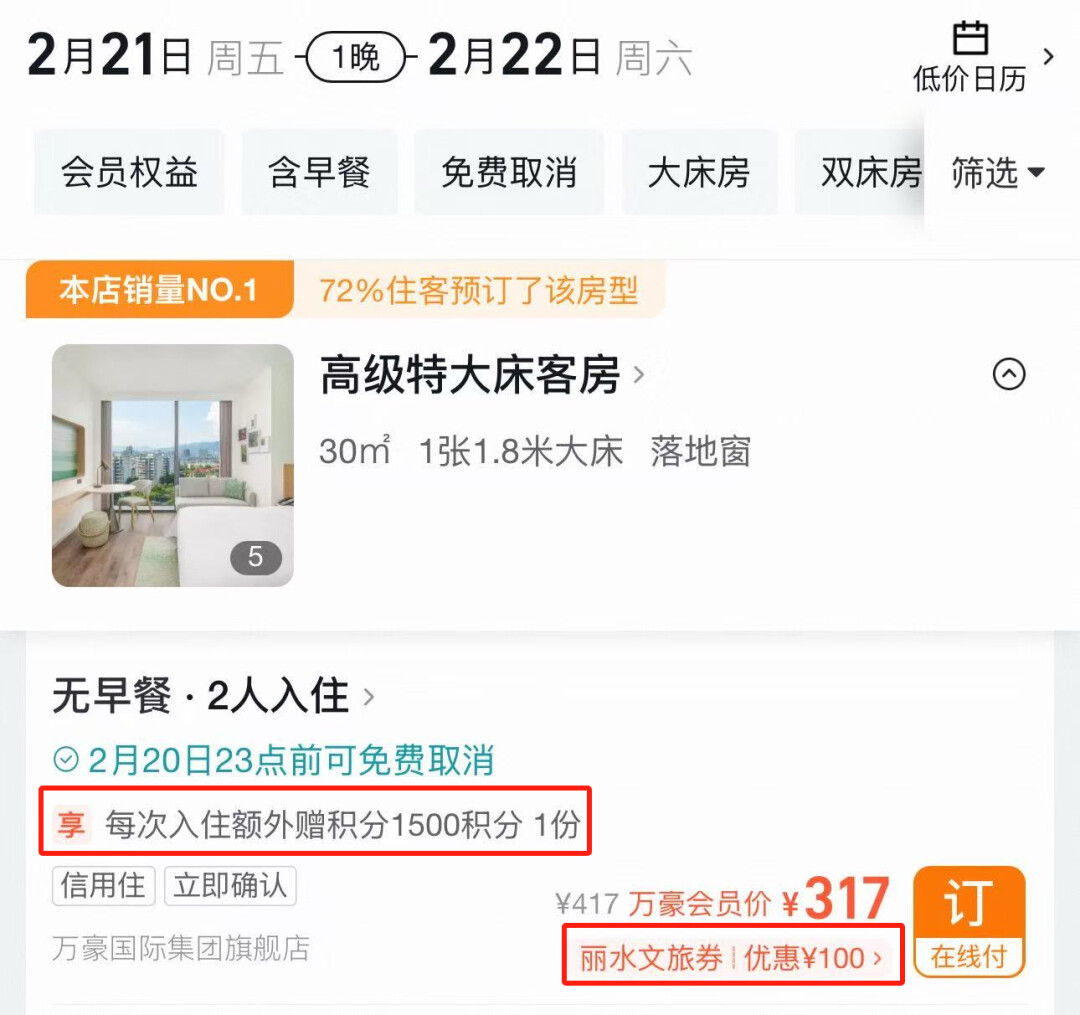Screen dimensions: 1080x1015
Task: View the room photo thumbnail
Action: (173, 465)
